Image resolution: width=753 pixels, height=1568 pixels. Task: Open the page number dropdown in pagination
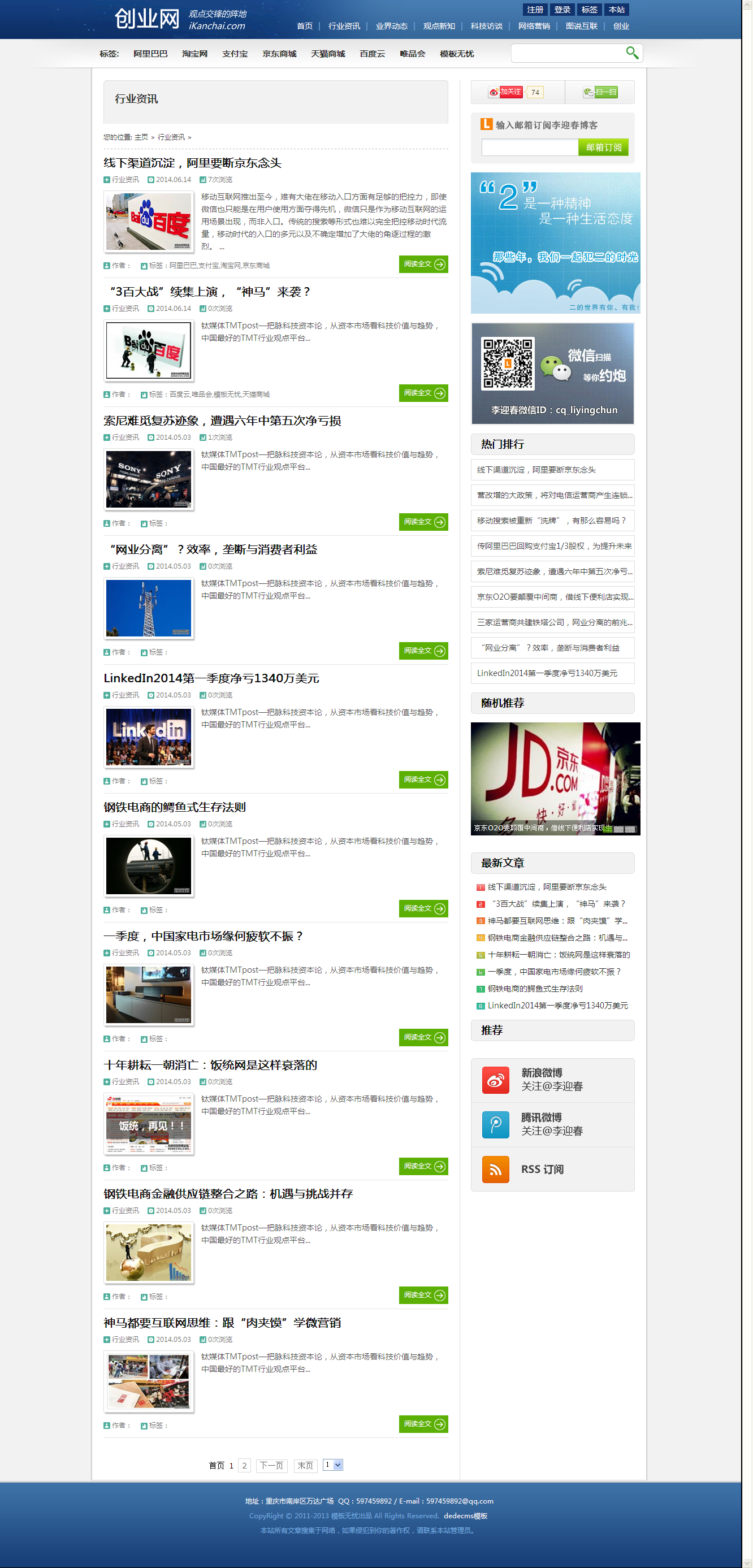(x=332, y=1465)
